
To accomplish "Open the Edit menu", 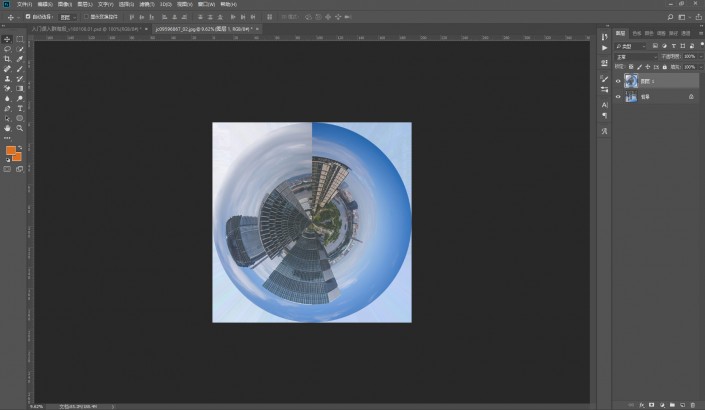I will [45, 4].
